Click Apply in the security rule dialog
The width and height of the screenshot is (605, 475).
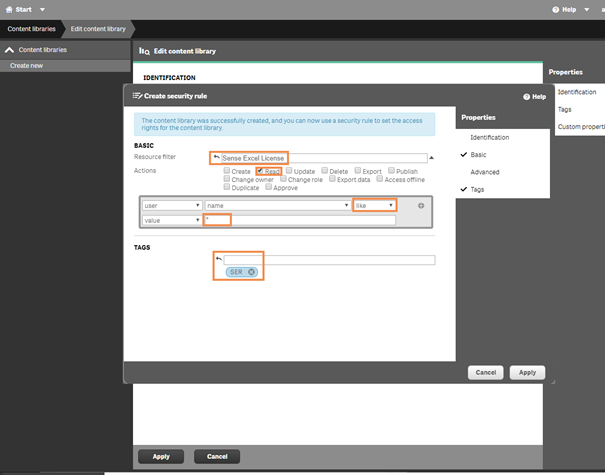527,372
